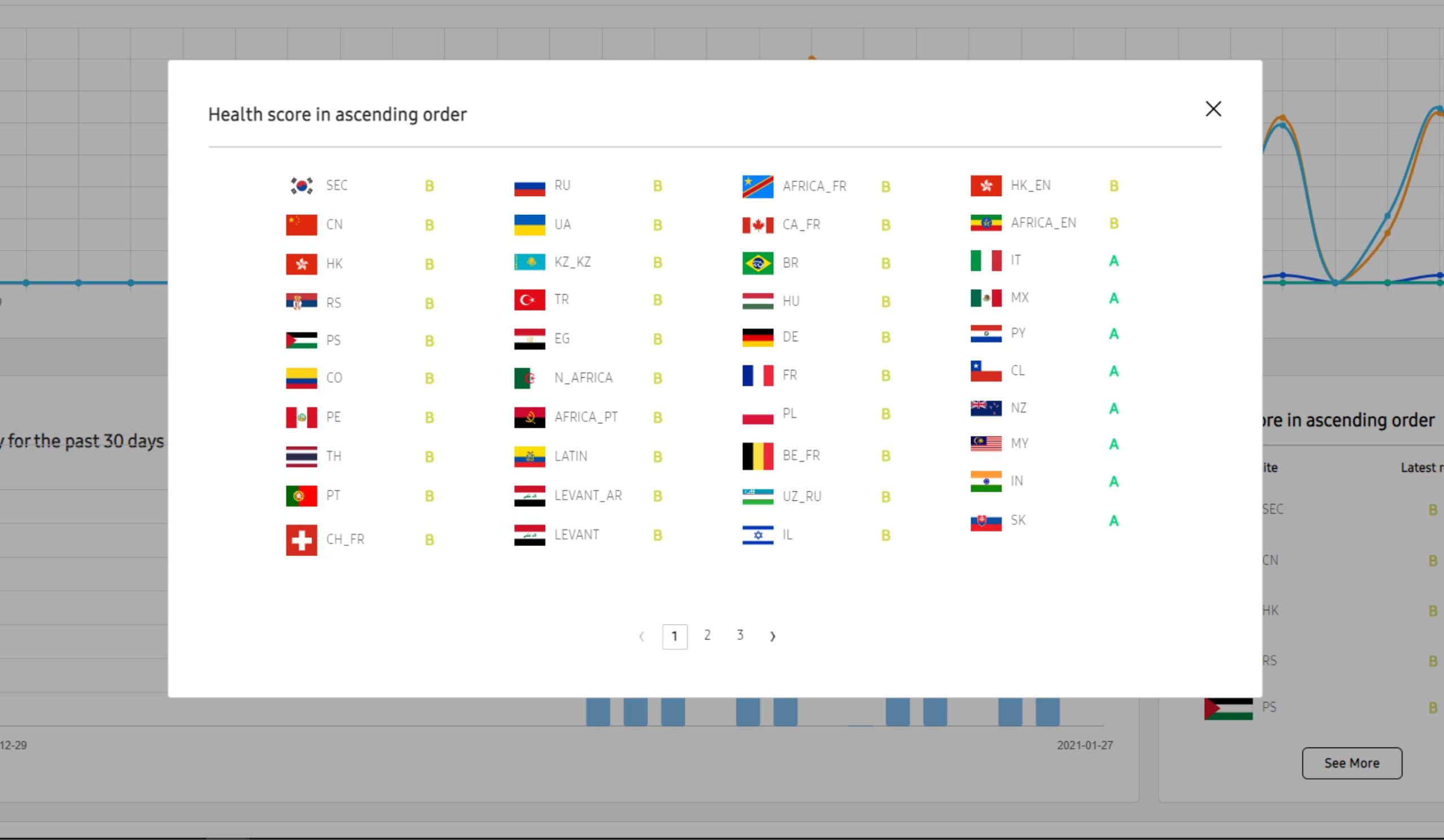
Task: Click the A grade next to IT
Action: click(x=1113, y=261)
